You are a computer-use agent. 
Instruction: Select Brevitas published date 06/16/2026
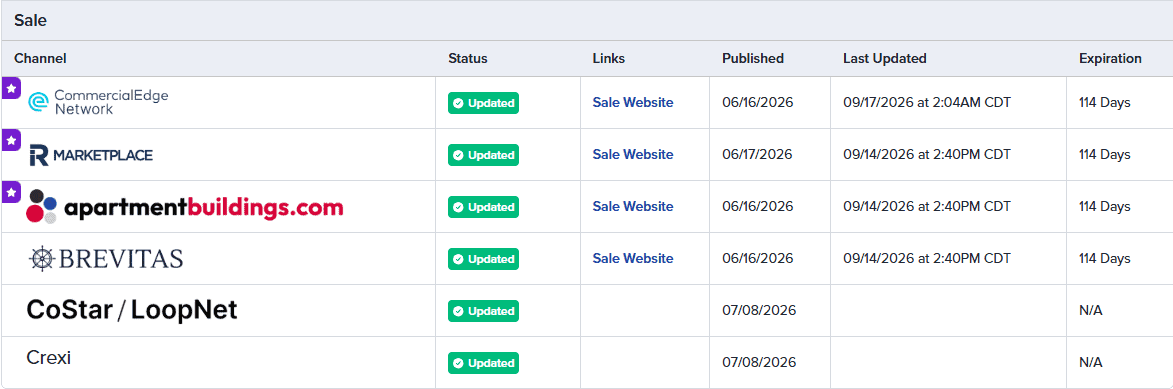pos(757,258)
